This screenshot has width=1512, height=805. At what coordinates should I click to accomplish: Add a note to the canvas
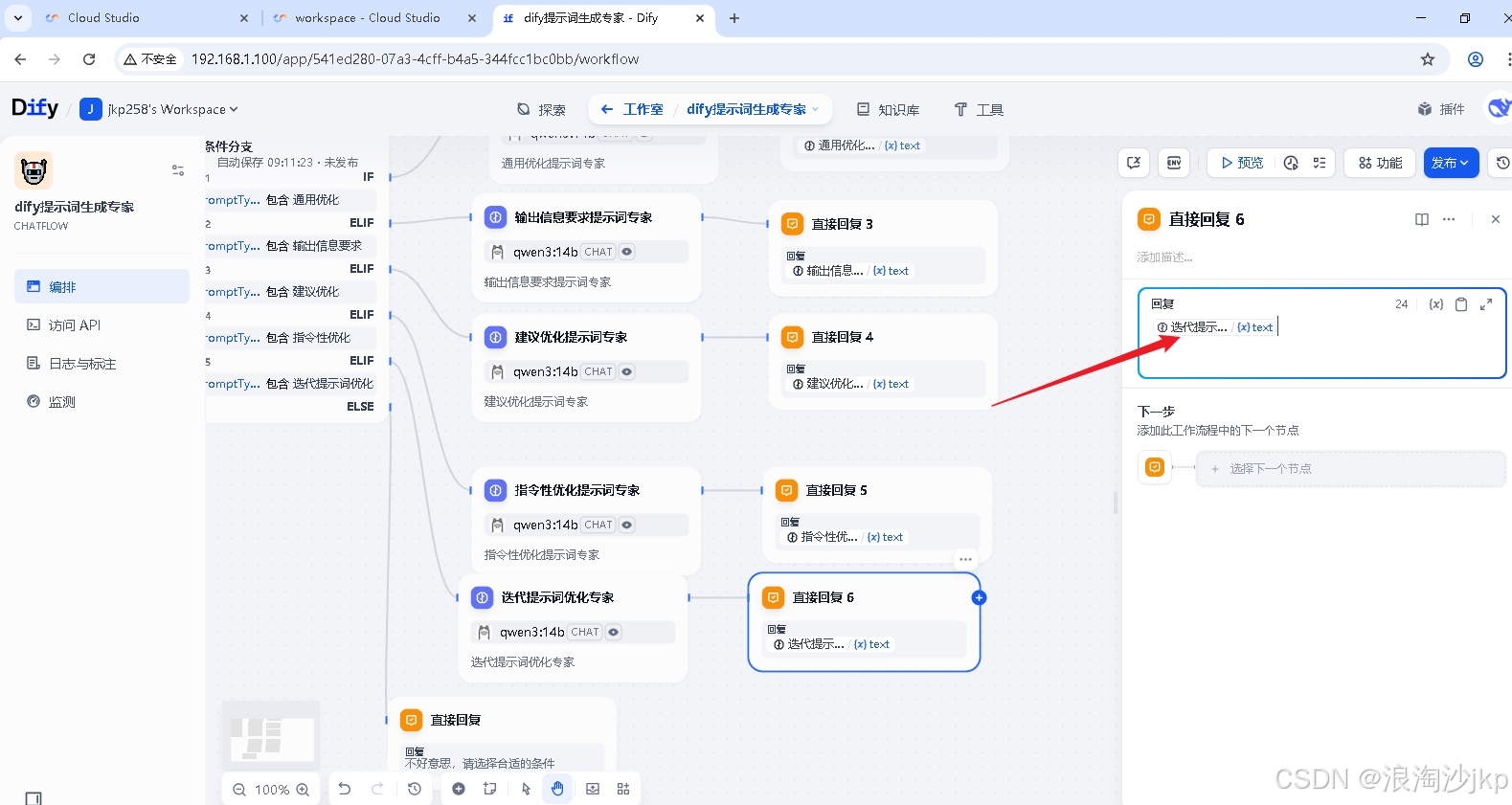490,789
